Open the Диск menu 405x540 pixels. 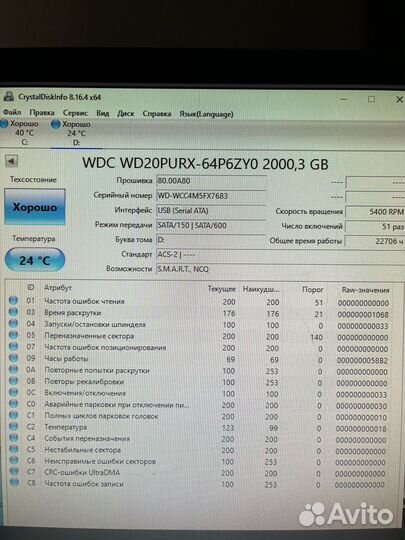click(126, 113)
